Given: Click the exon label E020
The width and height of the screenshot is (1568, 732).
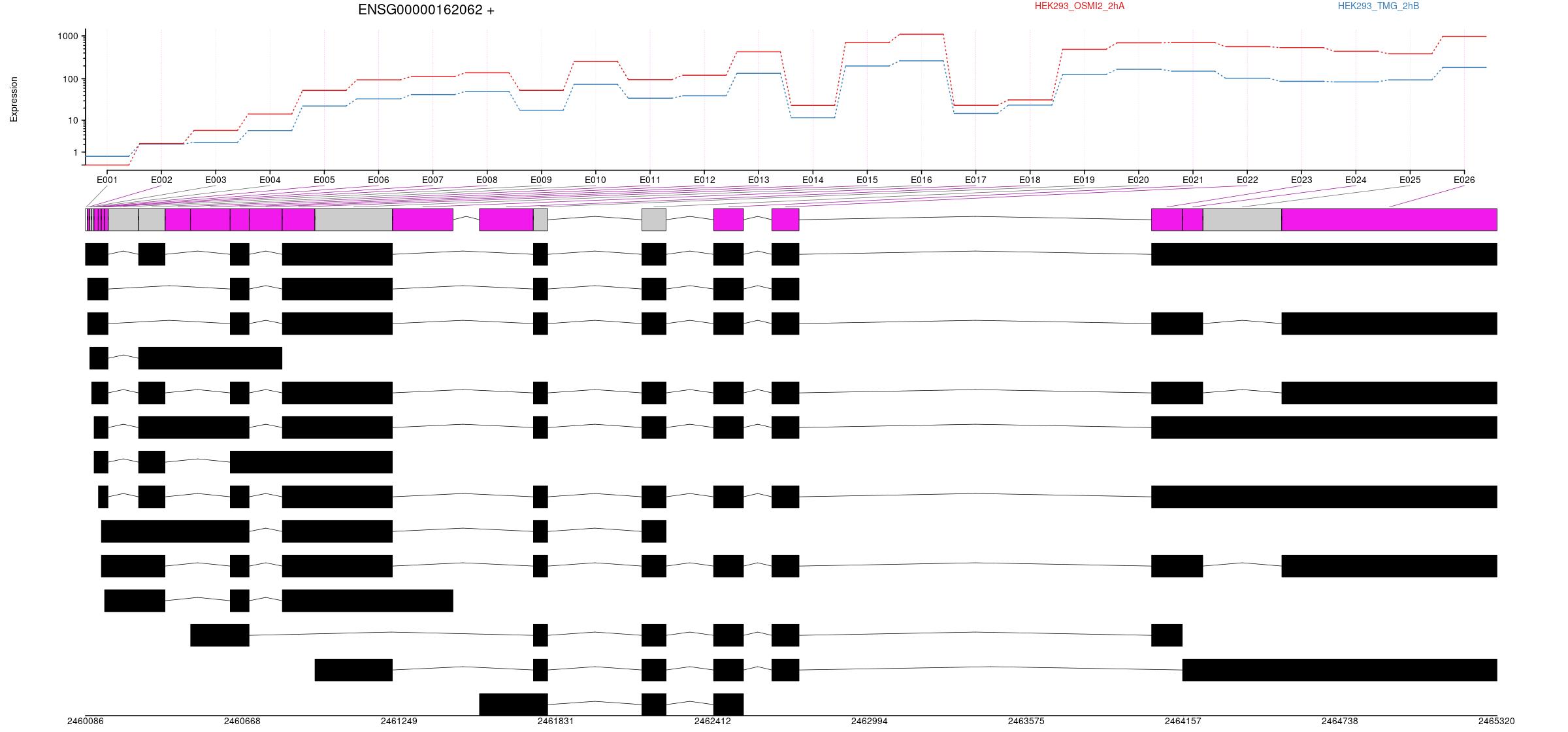Looking at the screenshot, I should point(1138,180).
